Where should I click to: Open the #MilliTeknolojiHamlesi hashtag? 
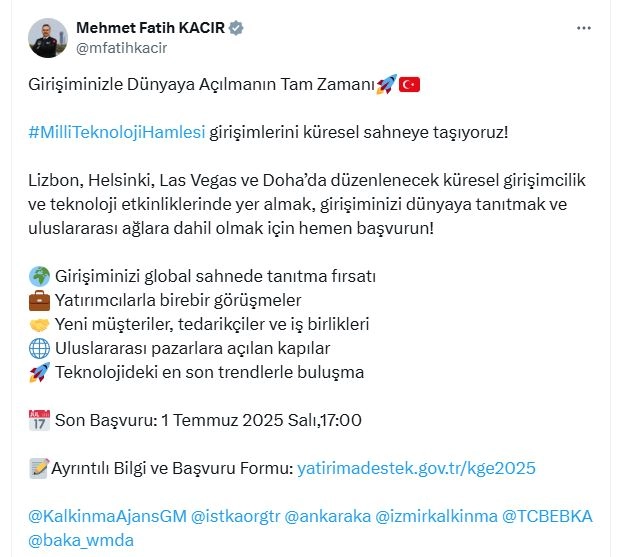pos(117,133)
